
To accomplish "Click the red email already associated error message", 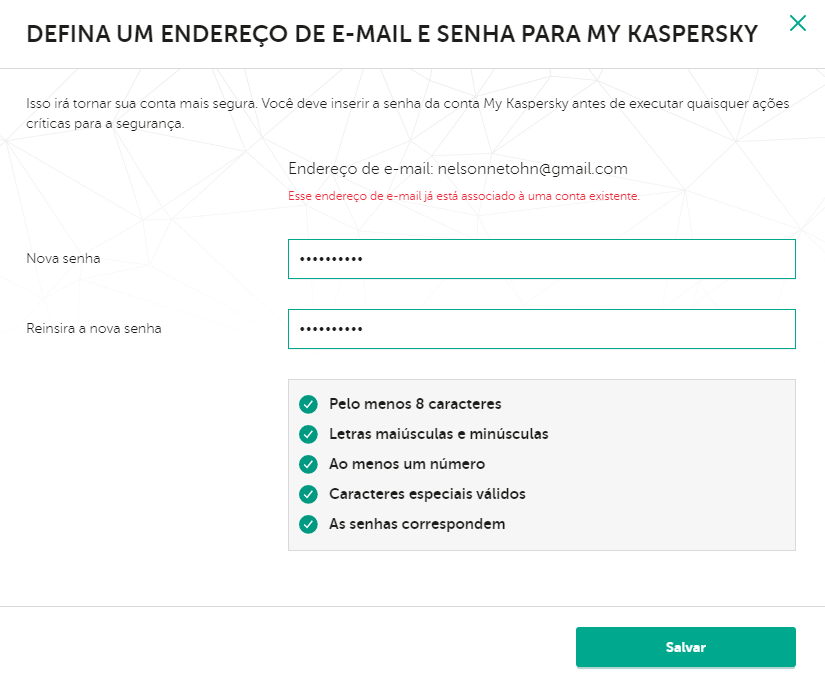I will click(x=463, y=196).
